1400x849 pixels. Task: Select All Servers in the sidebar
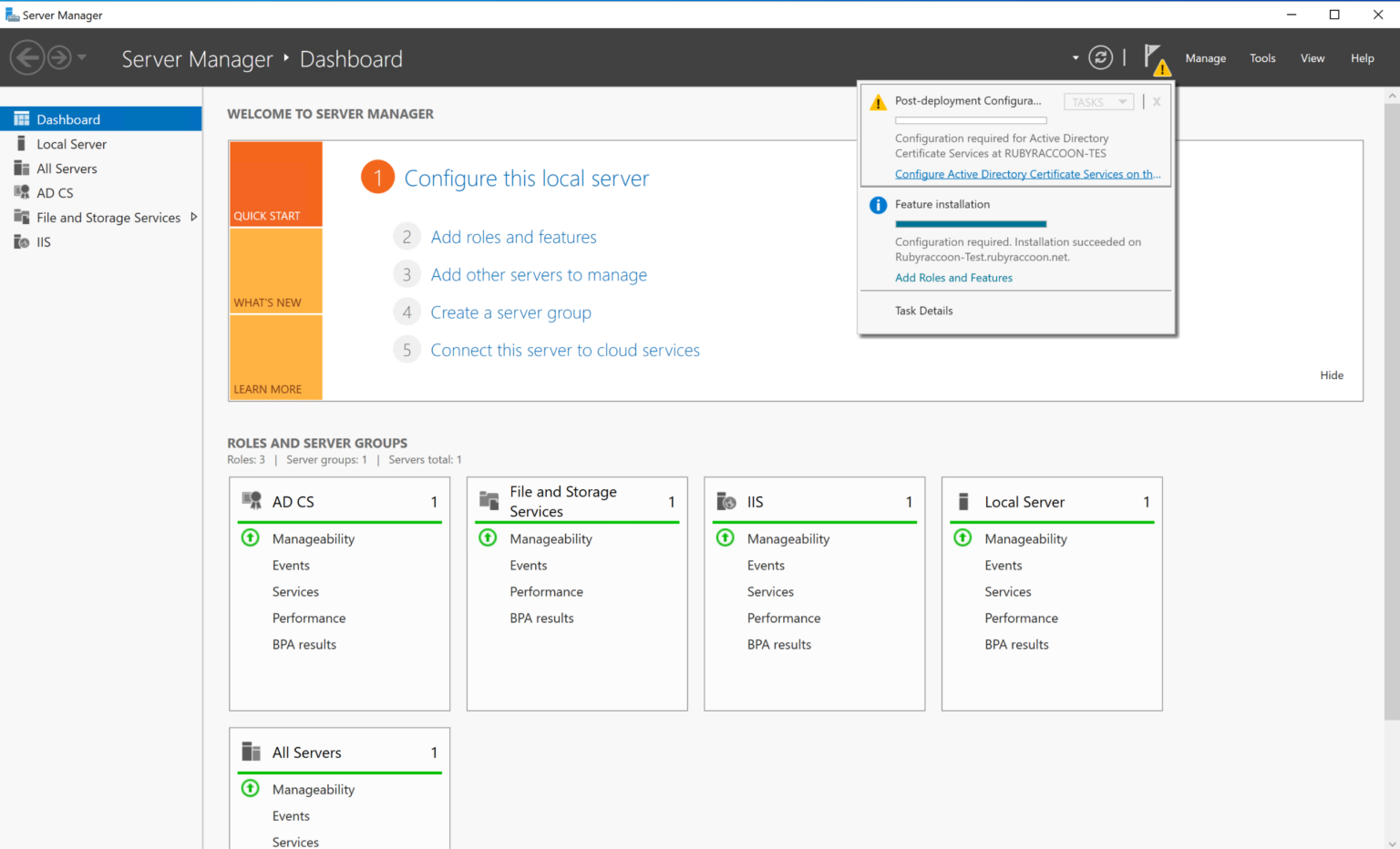(x=101, y=169)
